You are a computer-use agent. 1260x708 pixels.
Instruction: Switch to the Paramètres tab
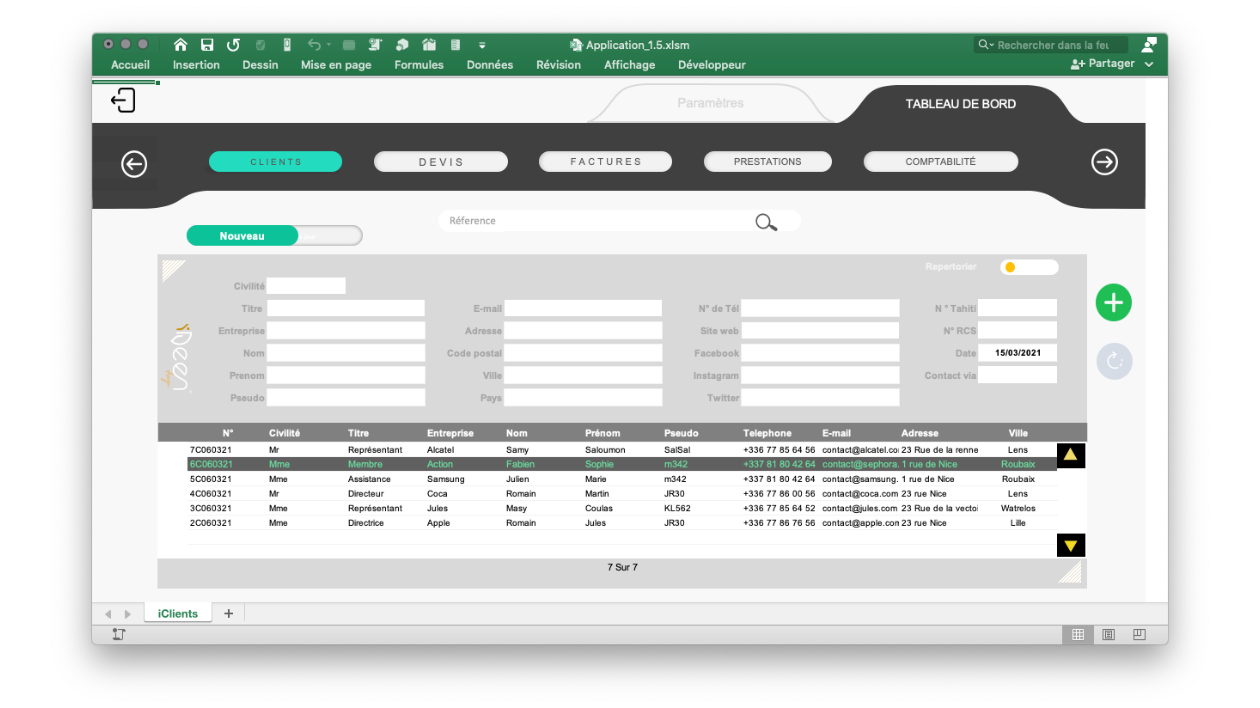[x=710, y=103]
